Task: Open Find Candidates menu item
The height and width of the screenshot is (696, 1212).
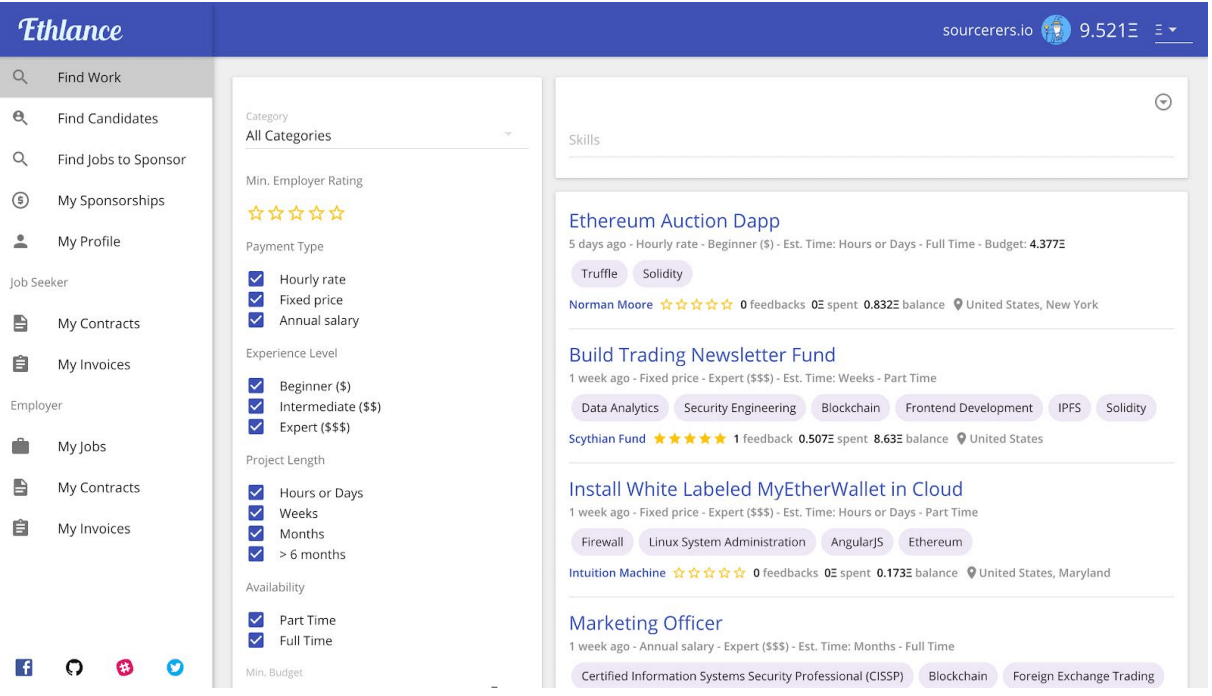Action: (106, 118)
